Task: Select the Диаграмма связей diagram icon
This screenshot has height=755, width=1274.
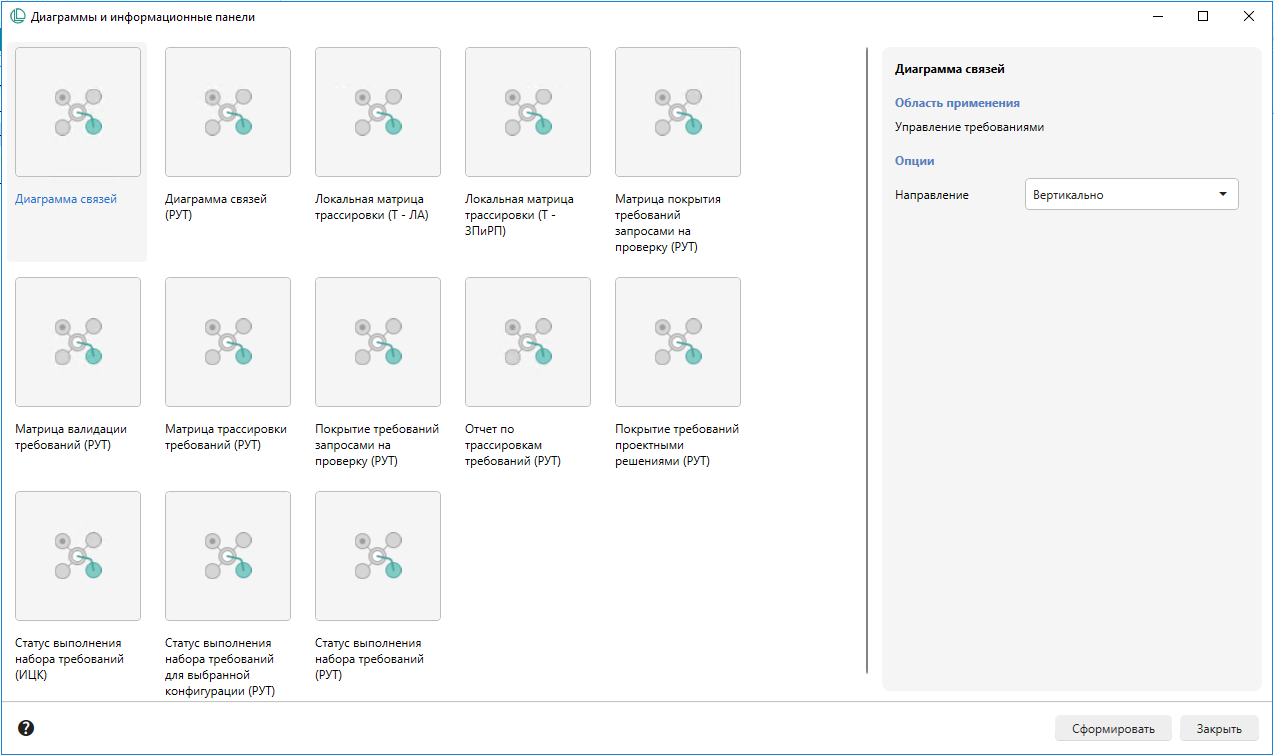Action: 78,112
